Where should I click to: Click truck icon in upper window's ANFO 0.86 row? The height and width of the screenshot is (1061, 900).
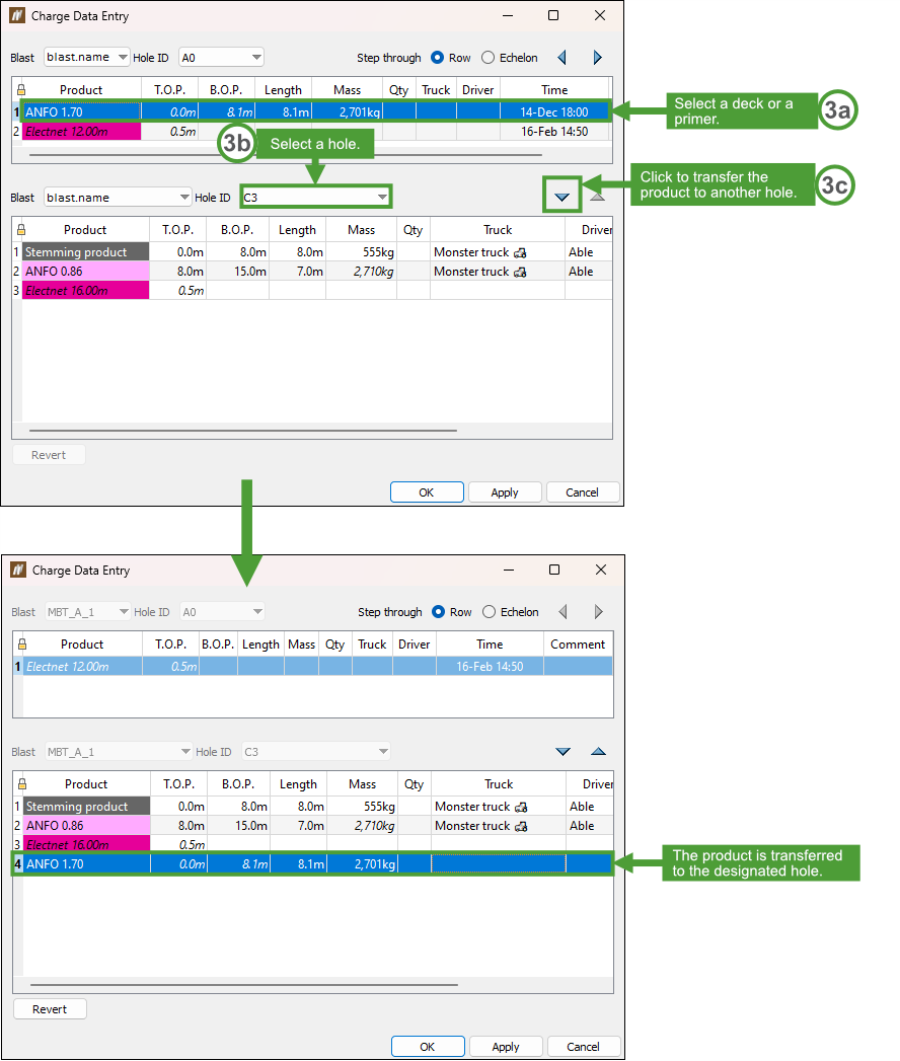pos(520,272)
